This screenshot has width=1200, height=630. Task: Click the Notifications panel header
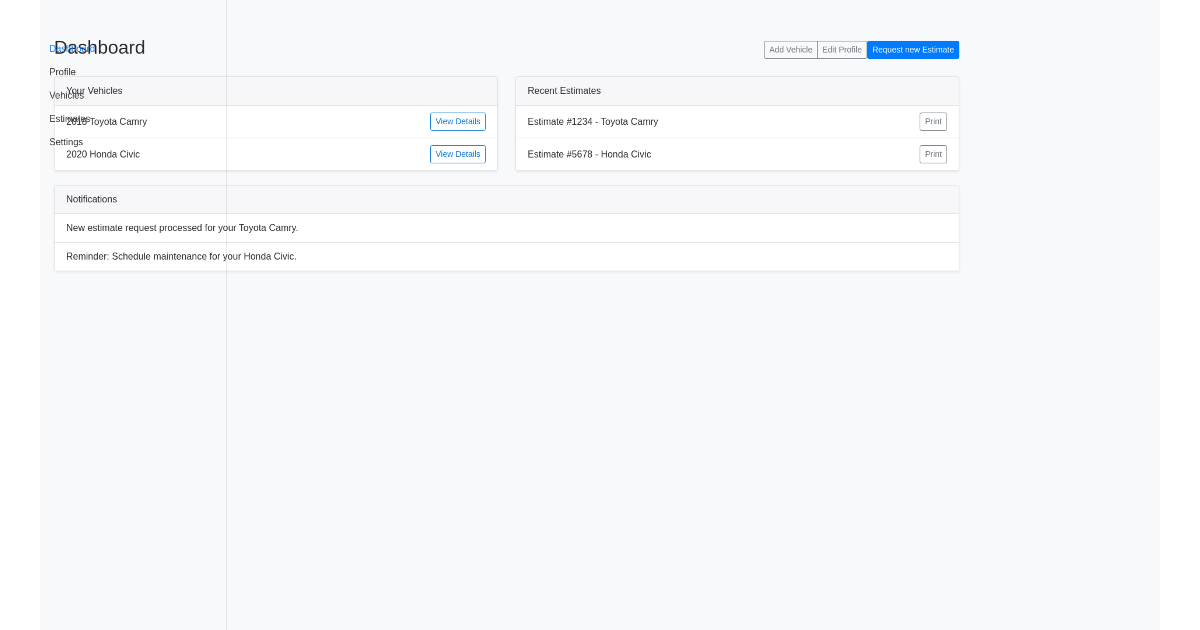point(91,199)
